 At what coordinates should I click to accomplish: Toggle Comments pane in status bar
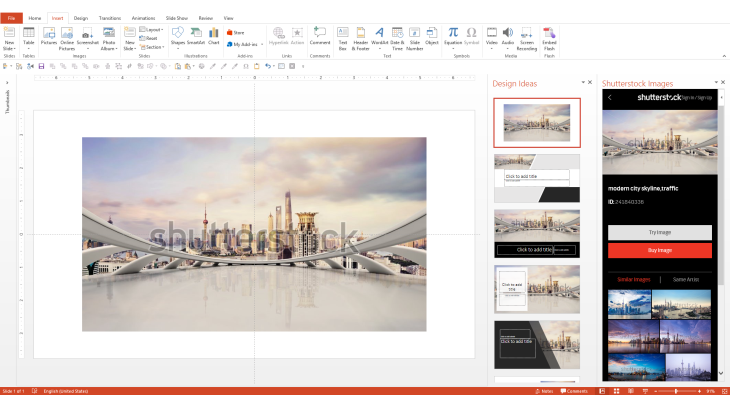(574, 391)
